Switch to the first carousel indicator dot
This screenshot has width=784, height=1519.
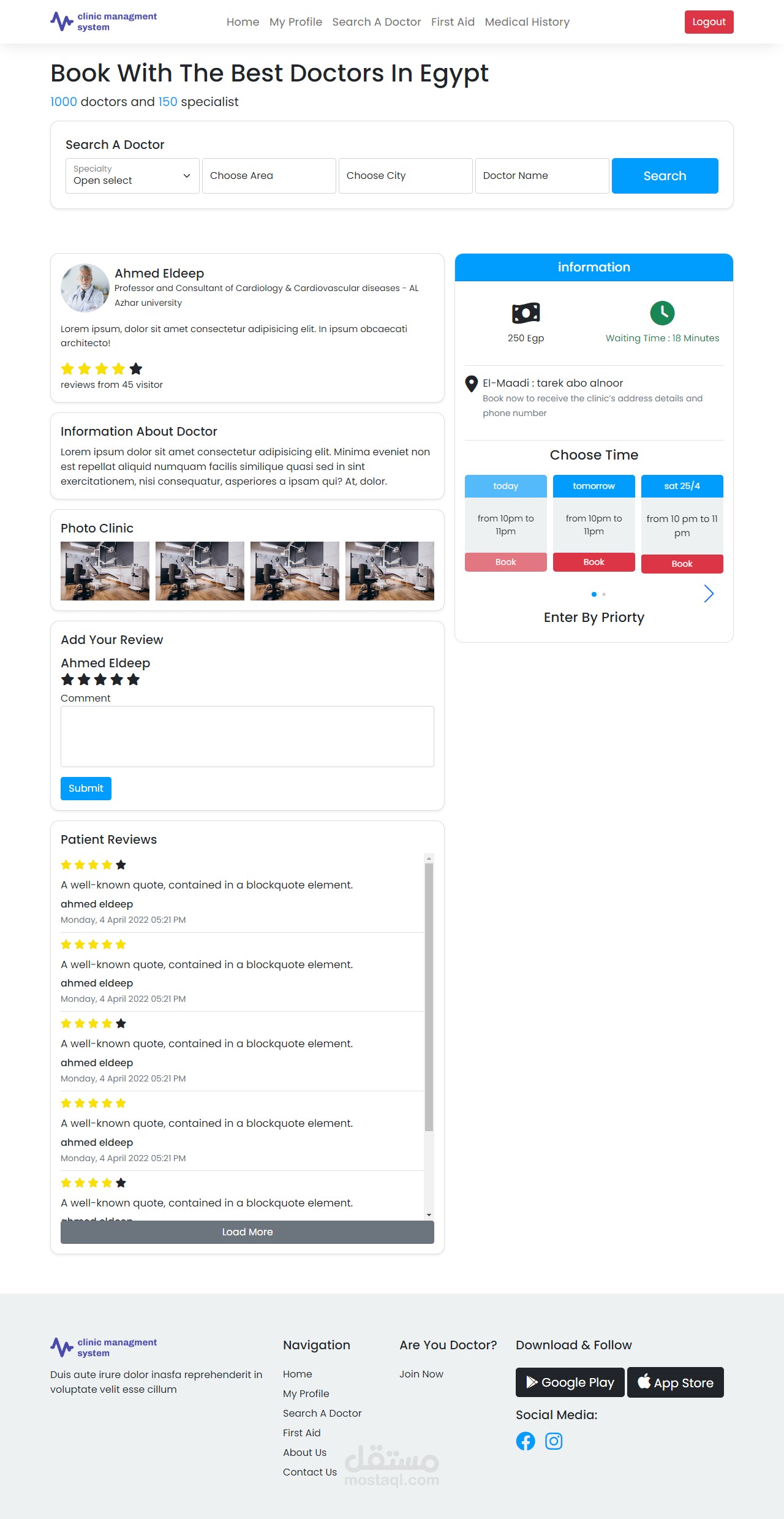[594, 594]
